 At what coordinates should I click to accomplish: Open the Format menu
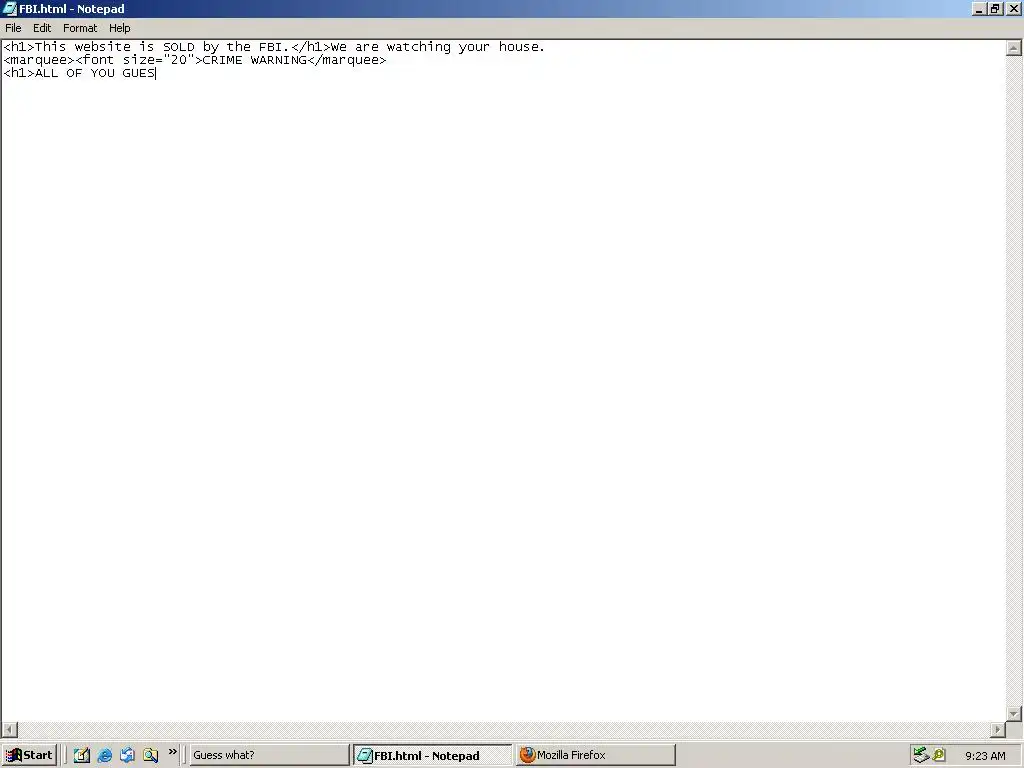80,28
